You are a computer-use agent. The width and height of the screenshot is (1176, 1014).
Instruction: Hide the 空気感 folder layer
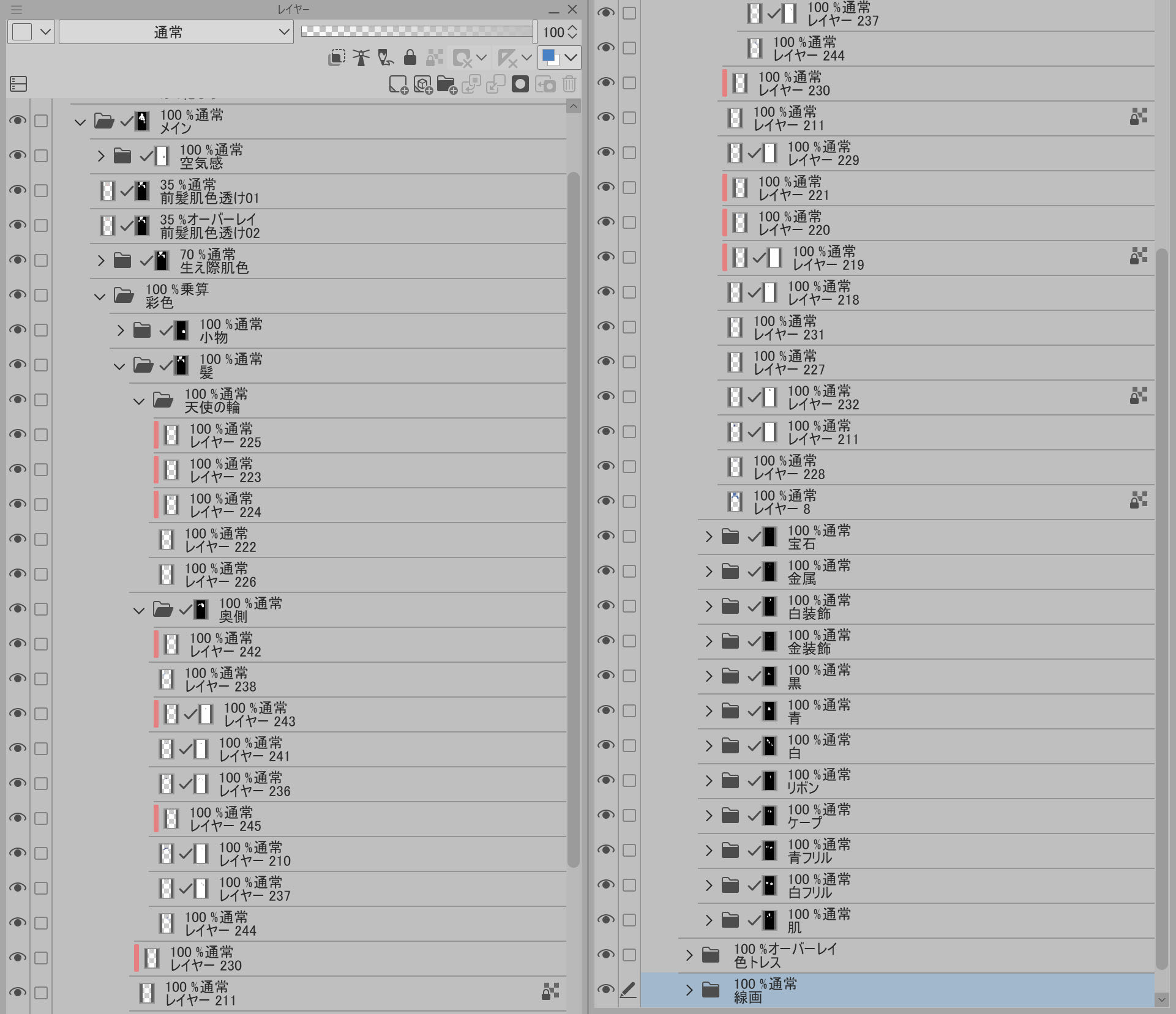[18, 155]
